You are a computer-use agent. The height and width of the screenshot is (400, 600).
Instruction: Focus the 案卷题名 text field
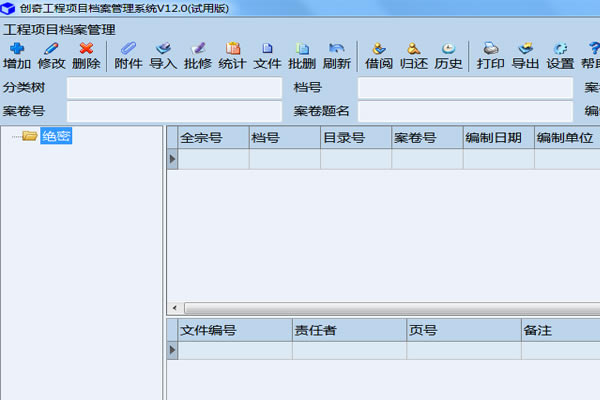click(x=465, y=110)
